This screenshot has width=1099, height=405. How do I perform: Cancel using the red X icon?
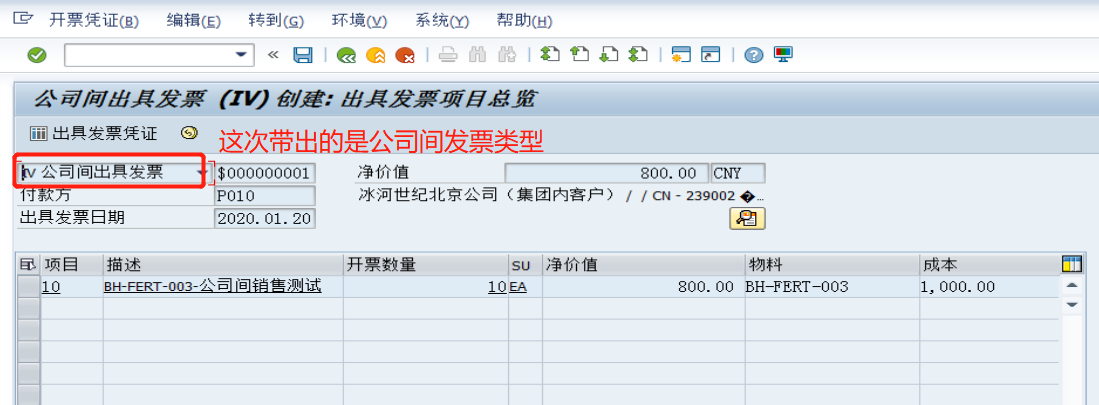[404, 55]
